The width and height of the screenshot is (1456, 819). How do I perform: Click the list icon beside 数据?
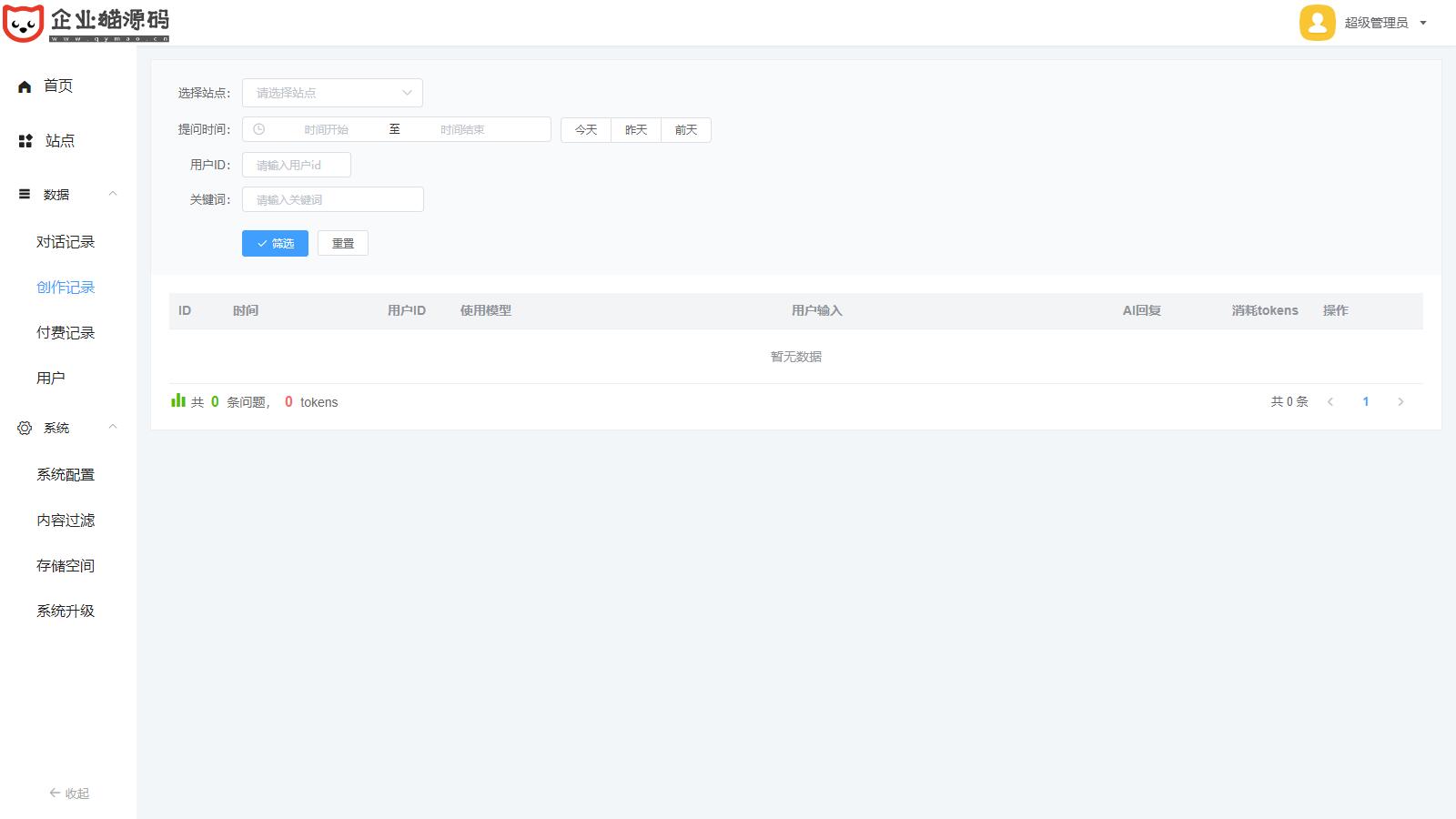(x=25, y=195)
